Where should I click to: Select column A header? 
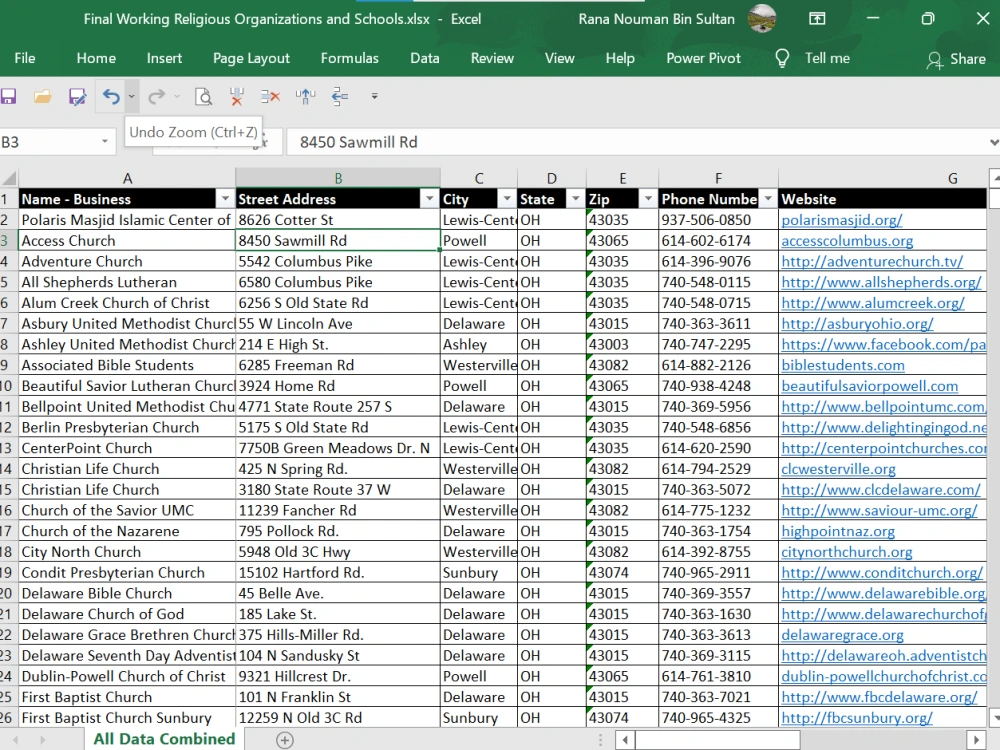tap(127, 179)
